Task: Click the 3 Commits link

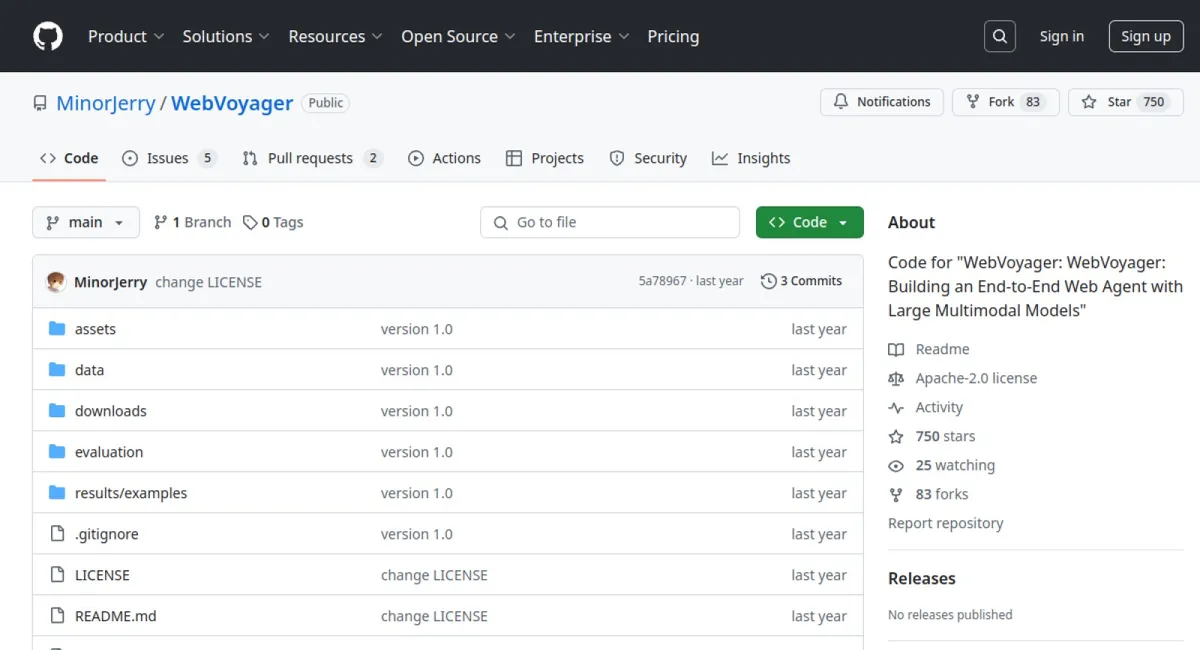Action: point(802,281)
